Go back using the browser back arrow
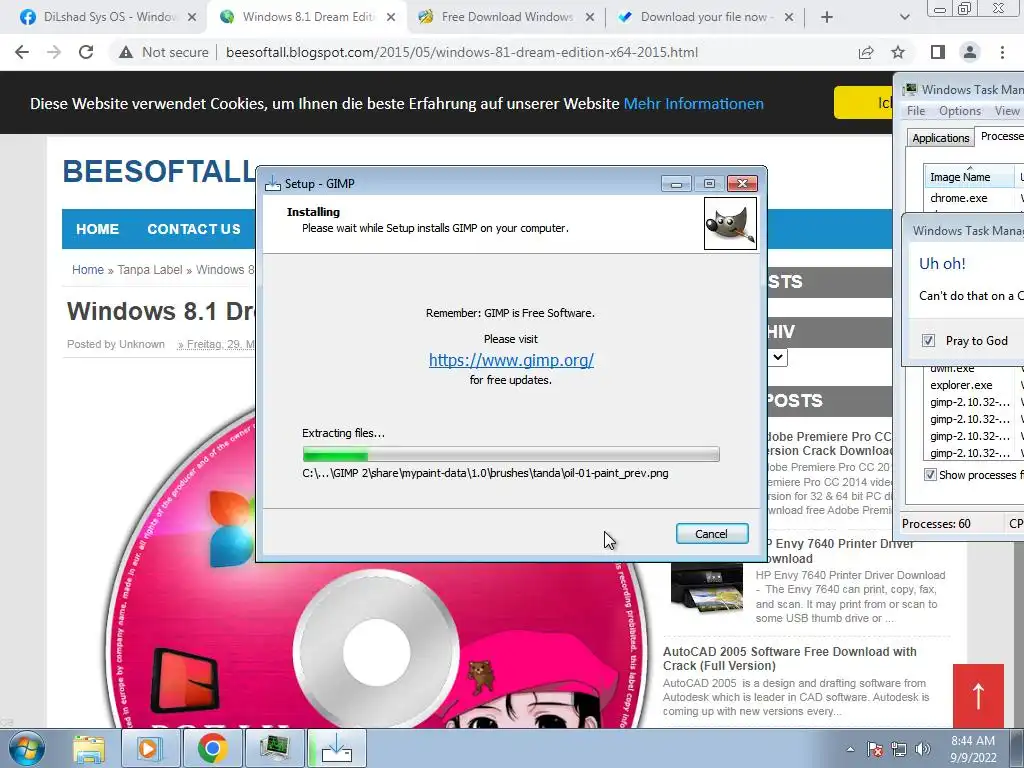Image resolution: width=1024 pixels, height=768 pixels. [22, 52]
